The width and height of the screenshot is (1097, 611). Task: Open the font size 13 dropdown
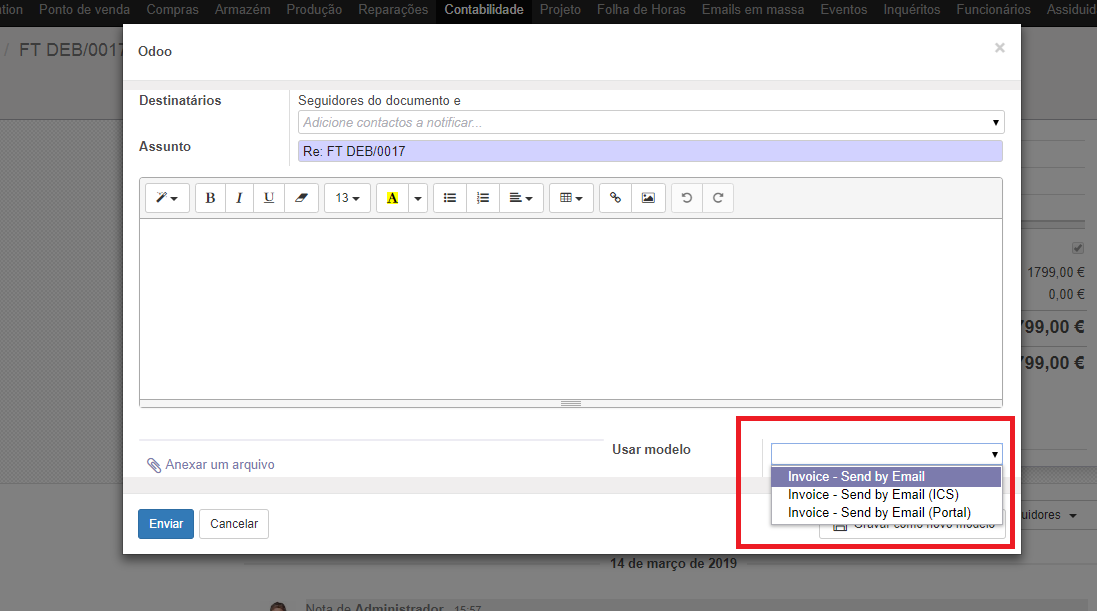coord(347,198)
